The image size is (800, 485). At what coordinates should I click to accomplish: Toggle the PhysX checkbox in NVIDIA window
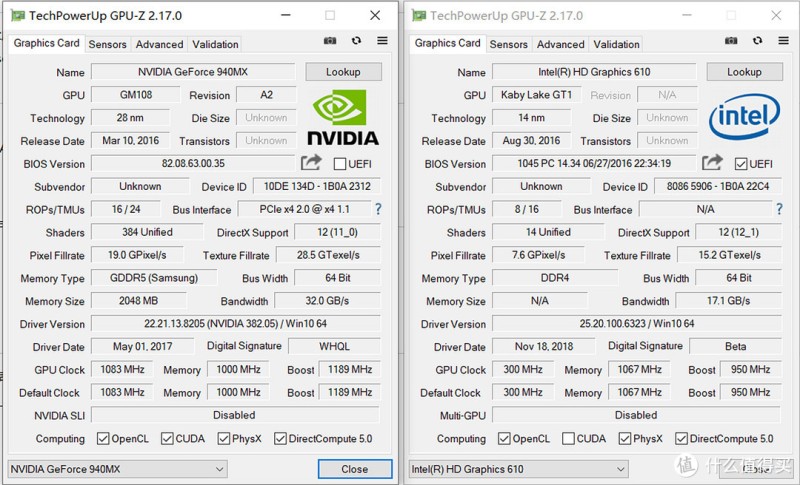click(x=223, y=439)
